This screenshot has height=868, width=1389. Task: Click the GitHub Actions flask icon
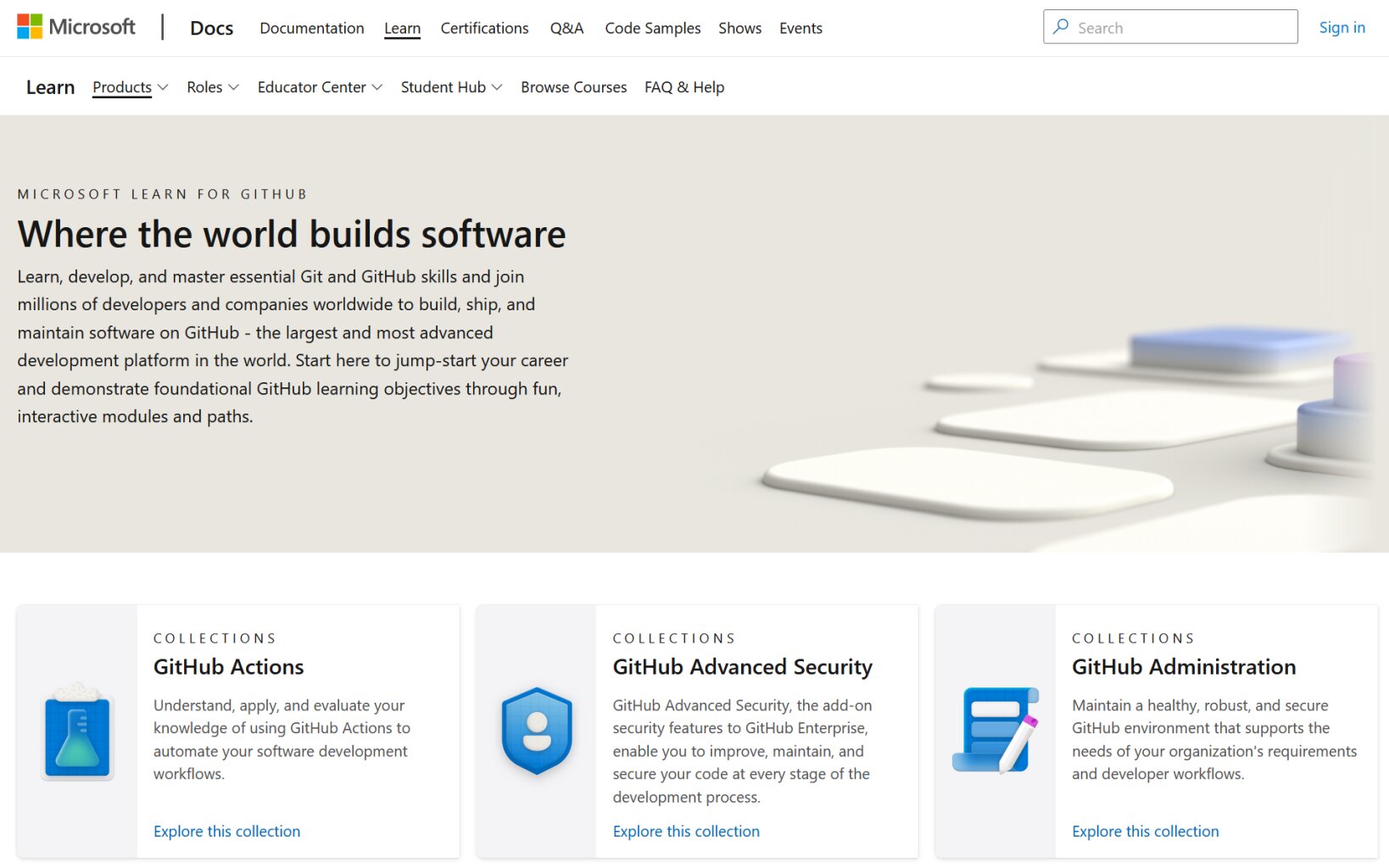[x=77, y=732]
